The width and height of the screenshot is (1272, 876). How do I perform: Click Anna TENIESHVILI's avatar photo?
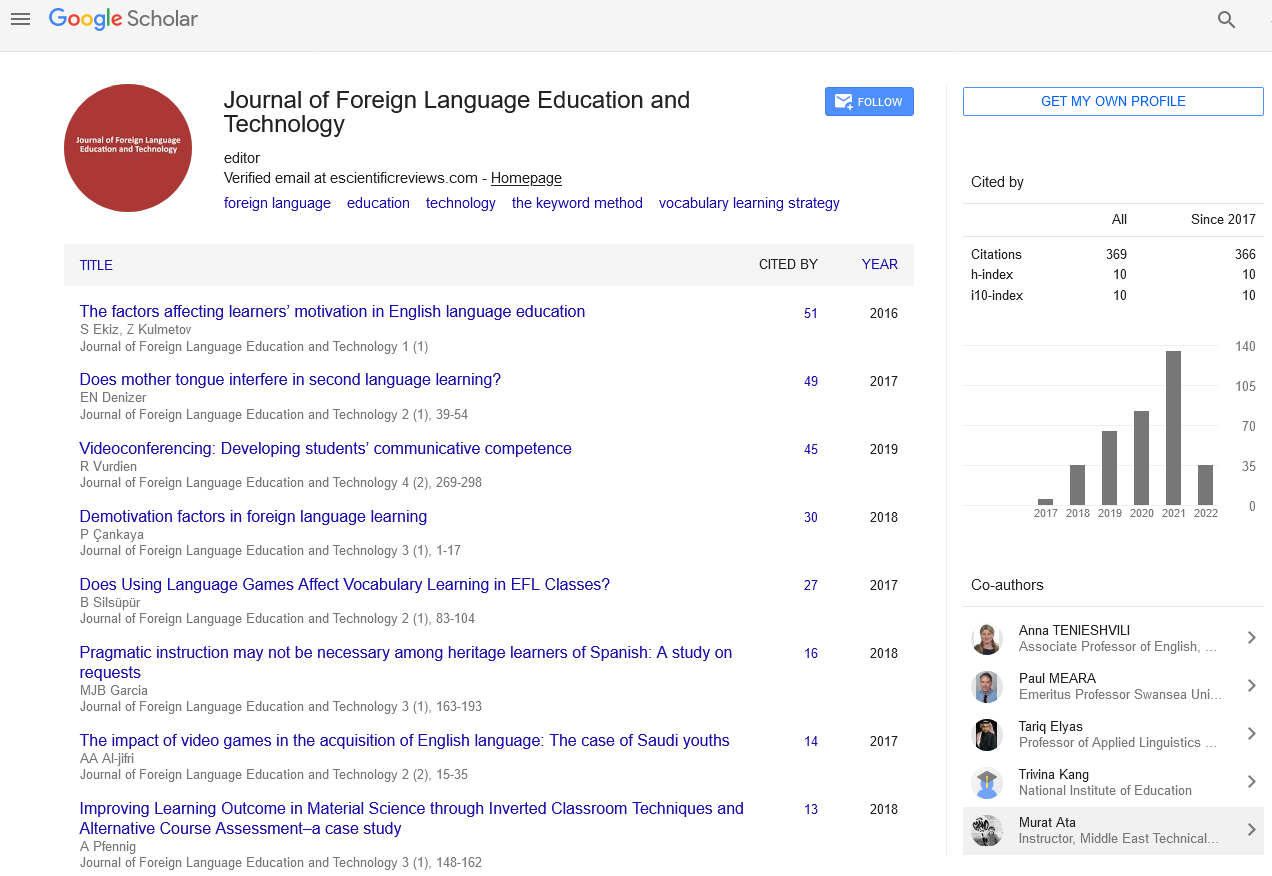[x=987, y=639]
